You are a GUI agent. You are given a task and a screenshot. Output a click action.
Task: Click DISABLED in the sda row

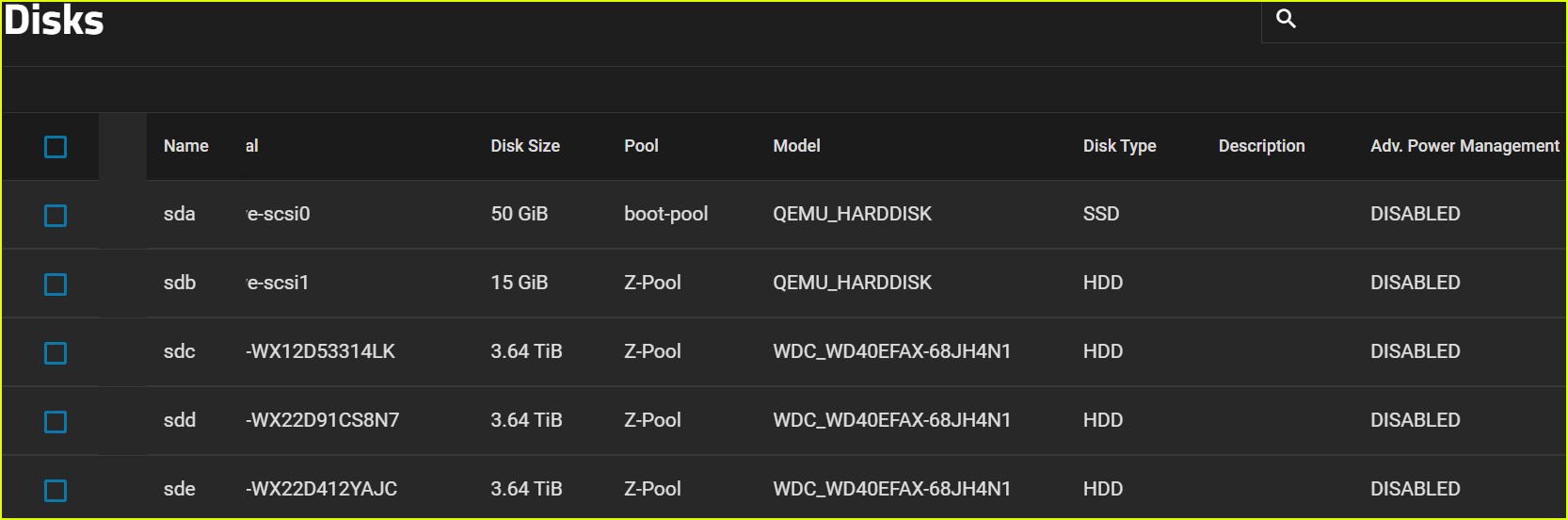coord(1415,214)
